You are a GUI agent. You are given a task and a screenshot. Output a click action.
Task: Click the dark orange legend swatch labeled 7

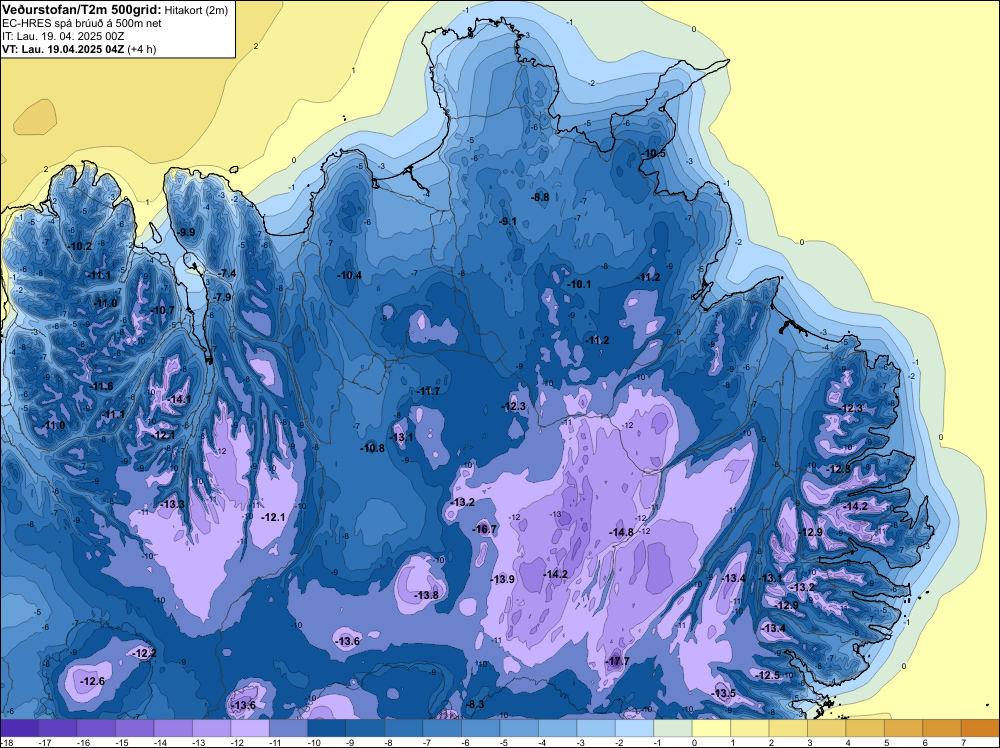click(980, 728)
